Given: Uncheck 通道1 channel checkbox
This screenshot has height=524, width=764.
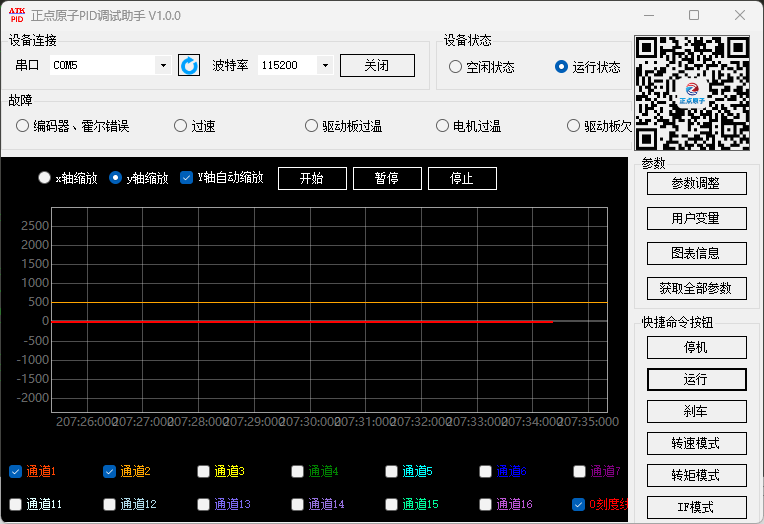Looking at the screenshot, I should 16,471.
